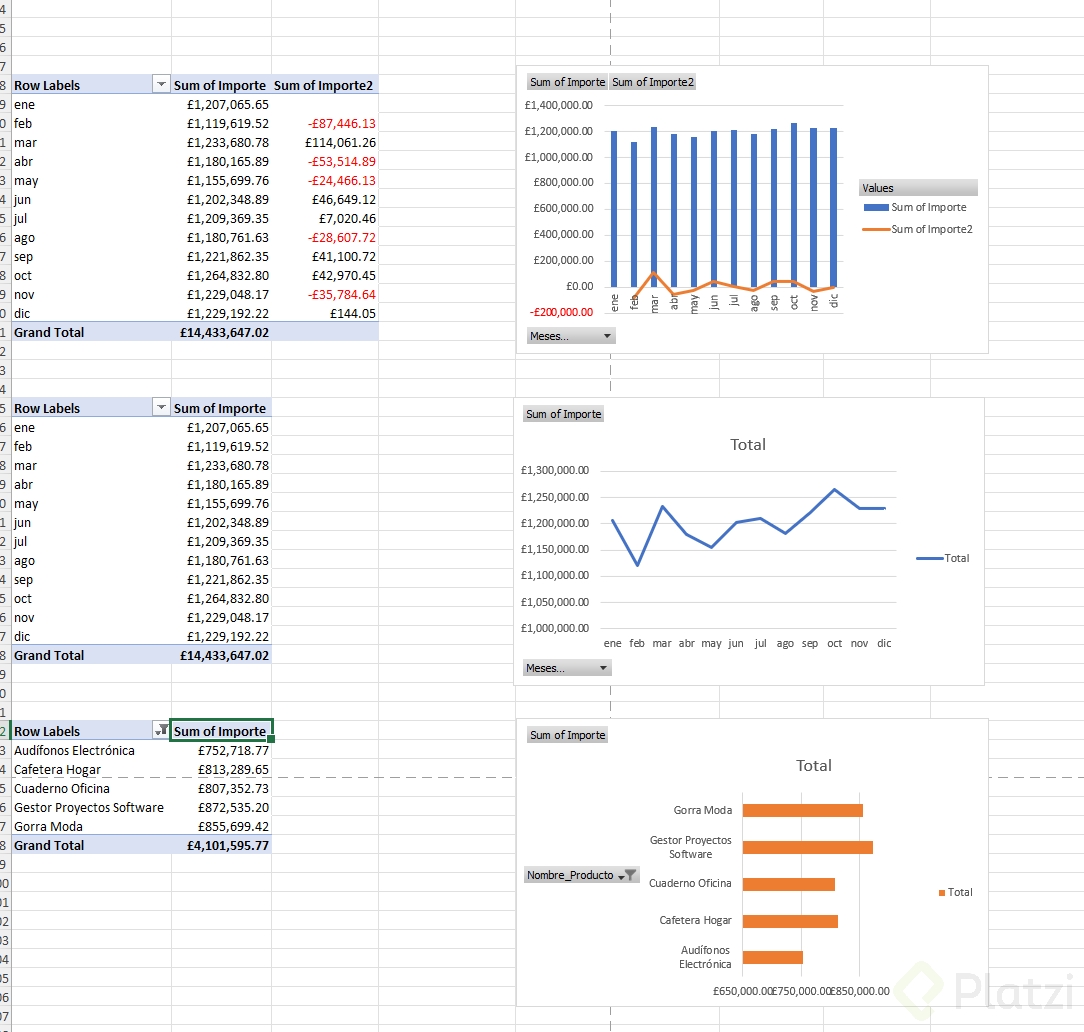Select the selected Sum of Importe header cell in product table

point(221,731)
